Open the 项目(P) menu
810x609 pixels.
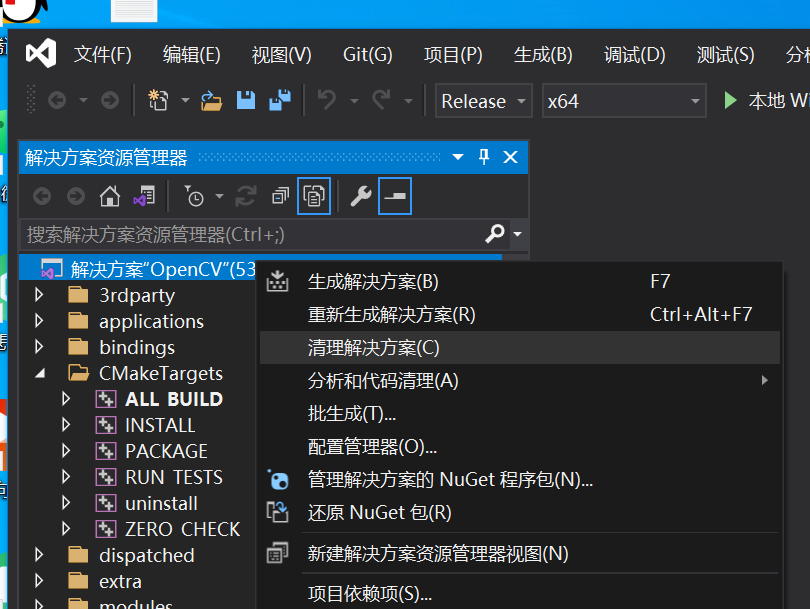[x=453, y=54]
